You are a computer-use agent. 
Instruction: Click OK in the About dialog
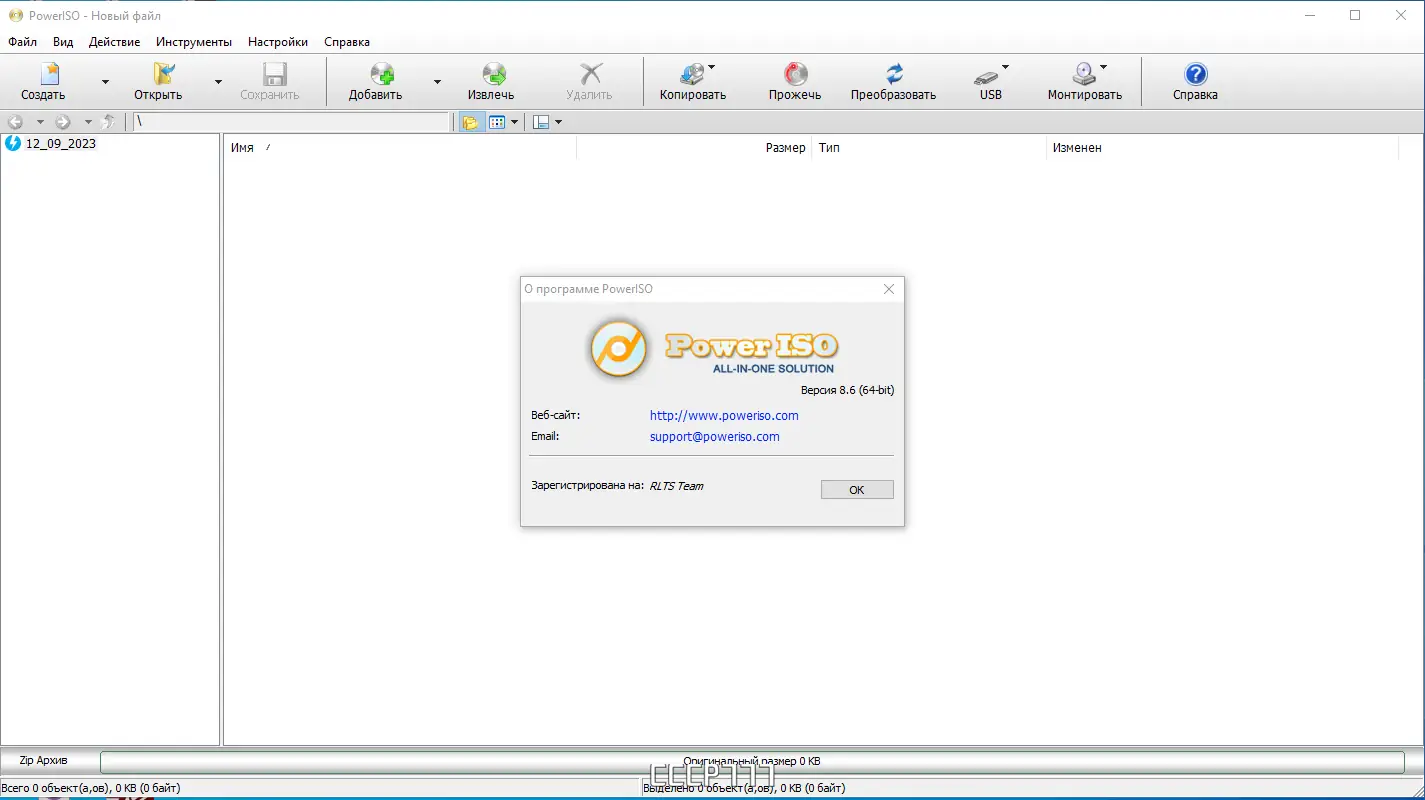(857, 490)
